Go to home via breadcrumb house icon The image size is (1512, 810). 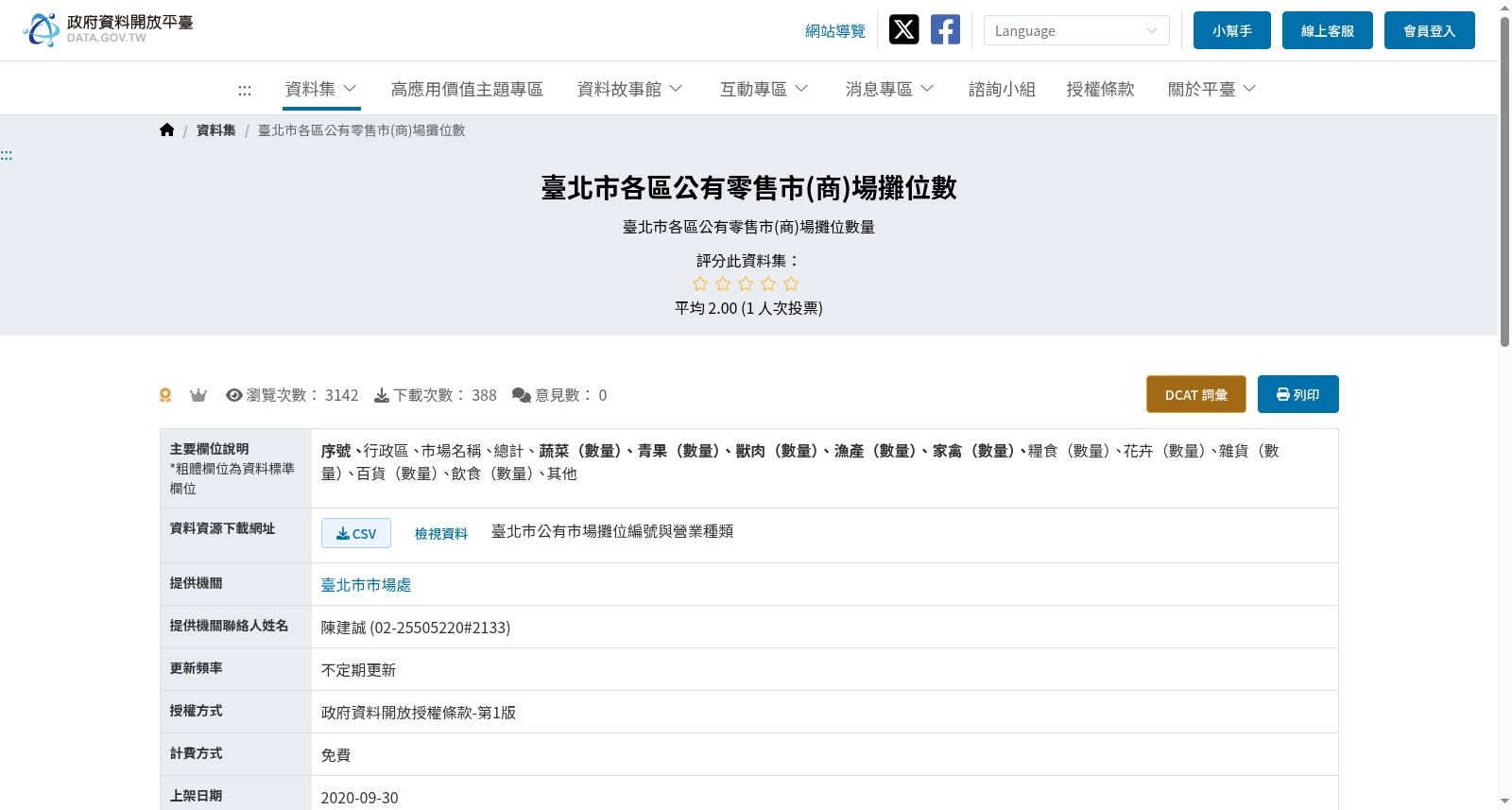click(x=167, y=130)
